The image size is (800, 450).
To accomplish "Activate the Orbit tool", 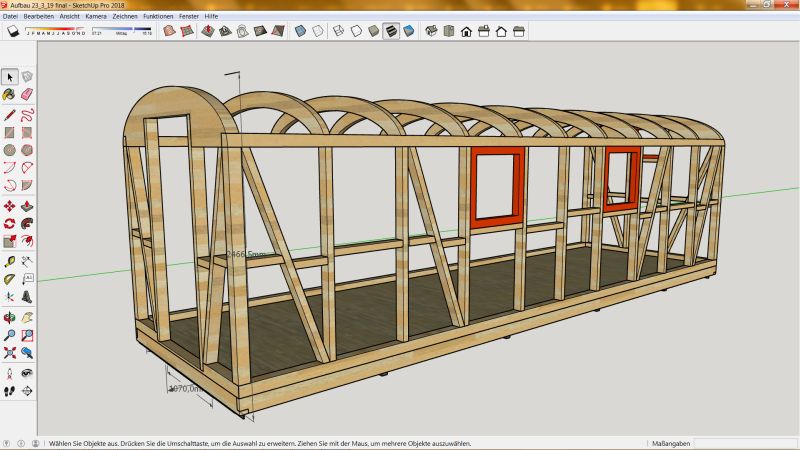I will click(10, 316).
